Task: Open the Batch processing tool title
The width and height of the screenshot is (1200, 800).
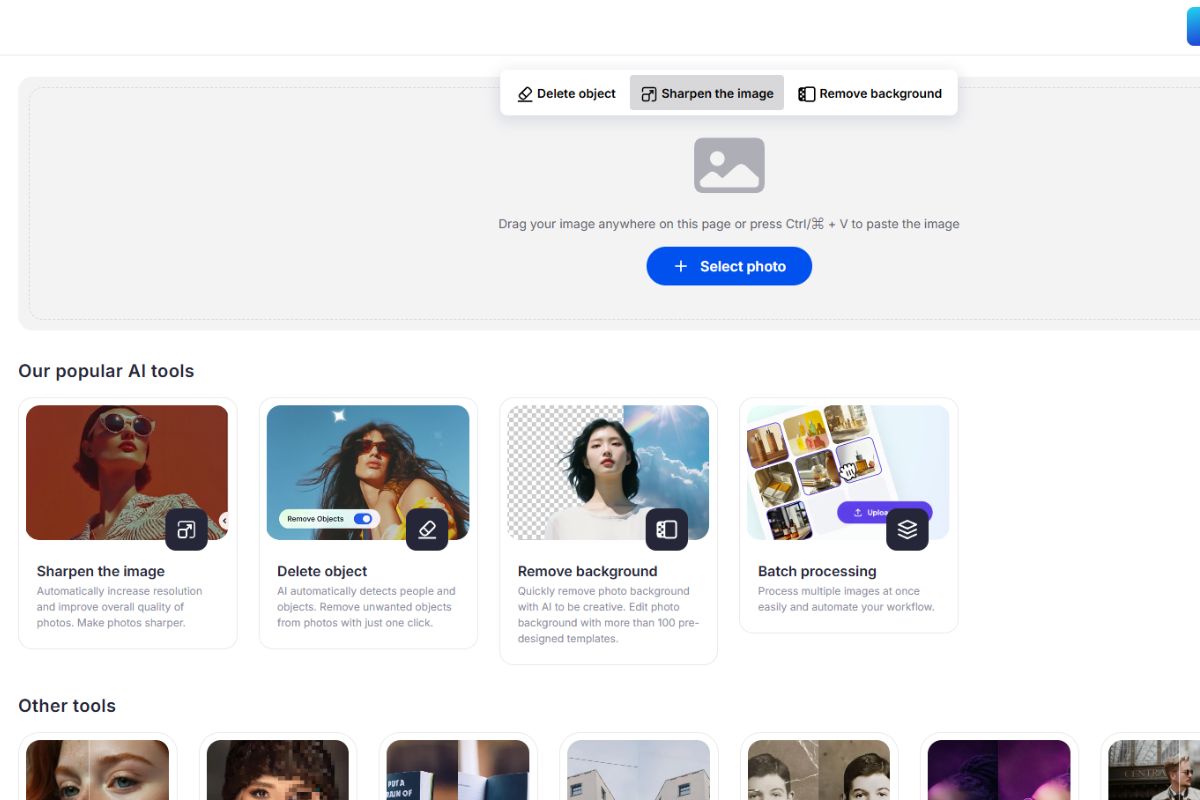Action: click(x=817, y=571)
